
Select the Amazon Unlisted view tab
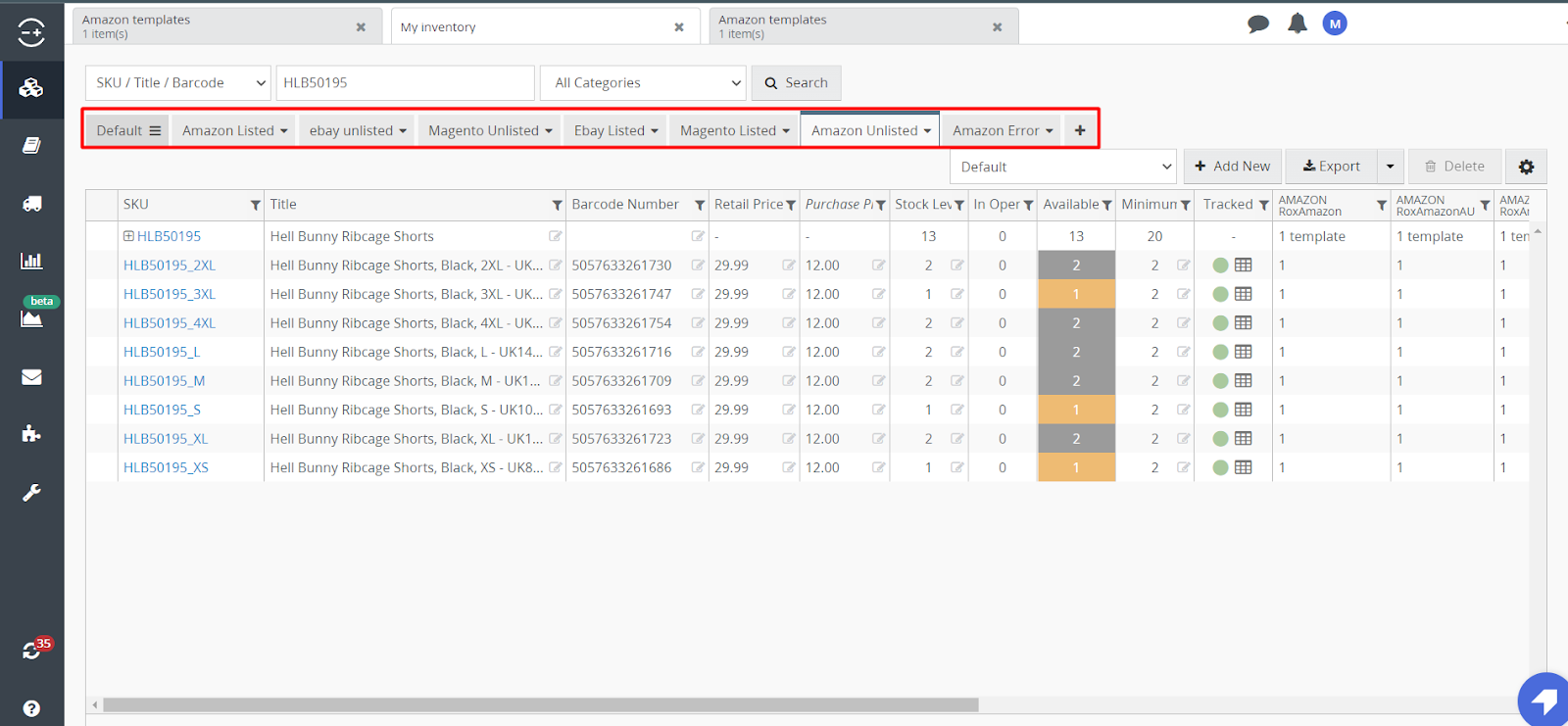click(x=870, y=130)
